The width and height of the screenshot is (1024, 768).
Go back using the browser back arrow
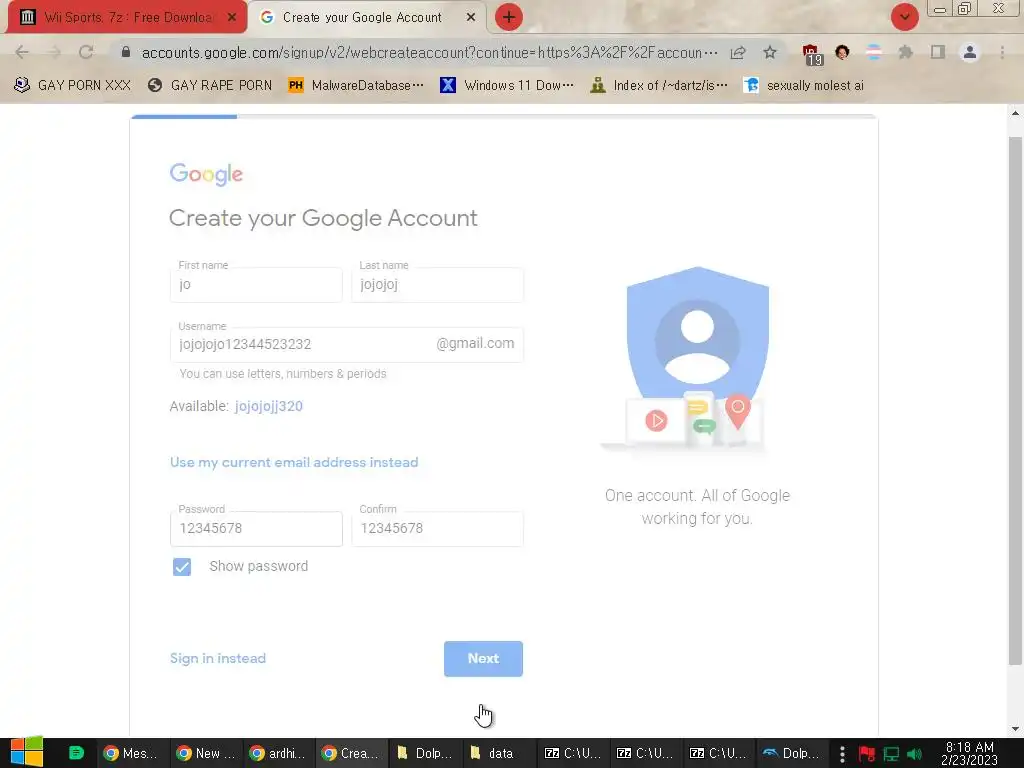pyautogui.click(x=22, y=52)
